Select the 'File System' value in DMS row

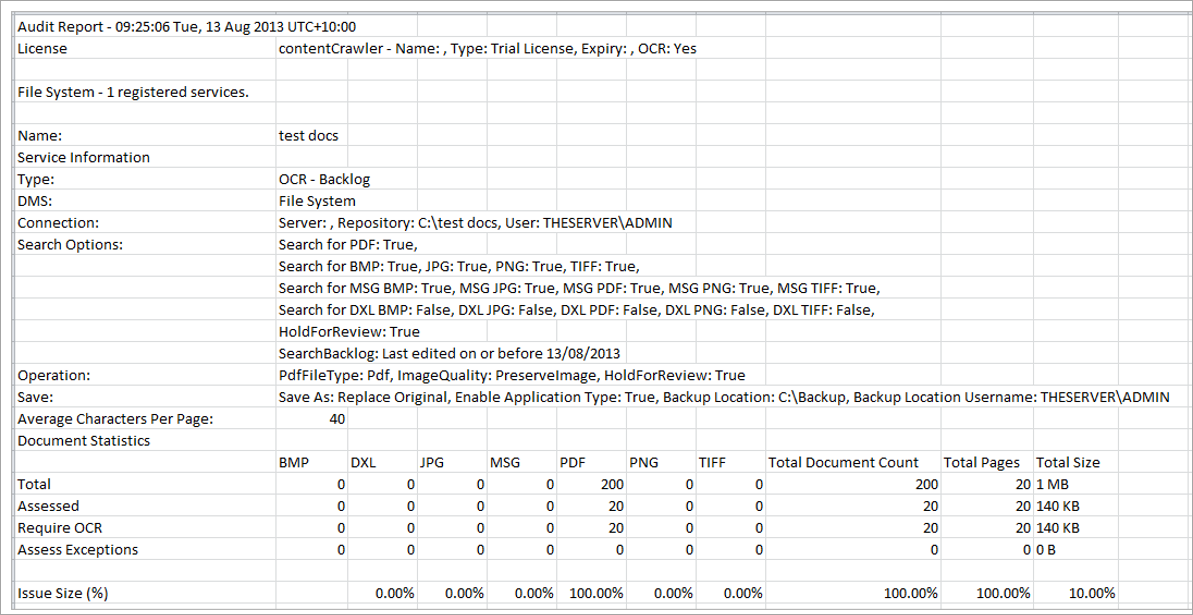pyautogui.click(x=317, y=202)
